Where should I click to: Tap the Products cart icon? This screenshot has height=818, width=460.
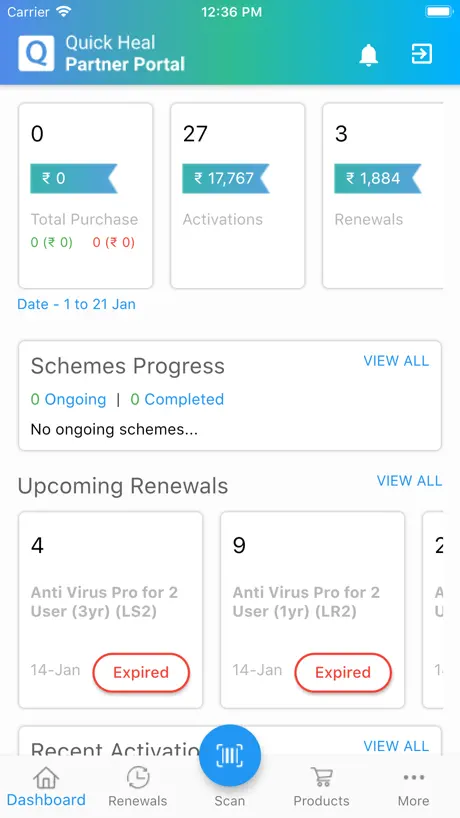321,777
